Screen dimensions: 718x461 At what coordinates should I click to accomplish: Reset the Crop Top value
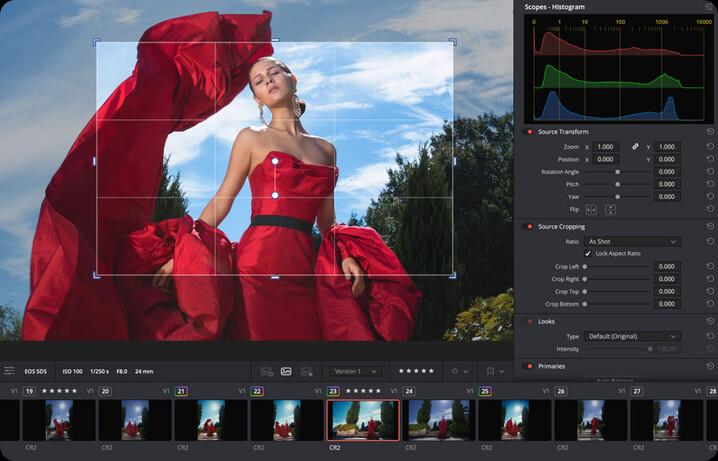(710, 291)
